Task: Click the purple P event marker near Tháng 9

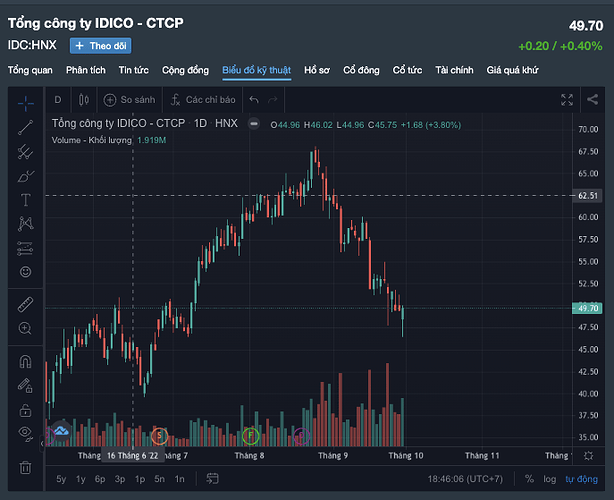Action: click(x=301, y=435)
